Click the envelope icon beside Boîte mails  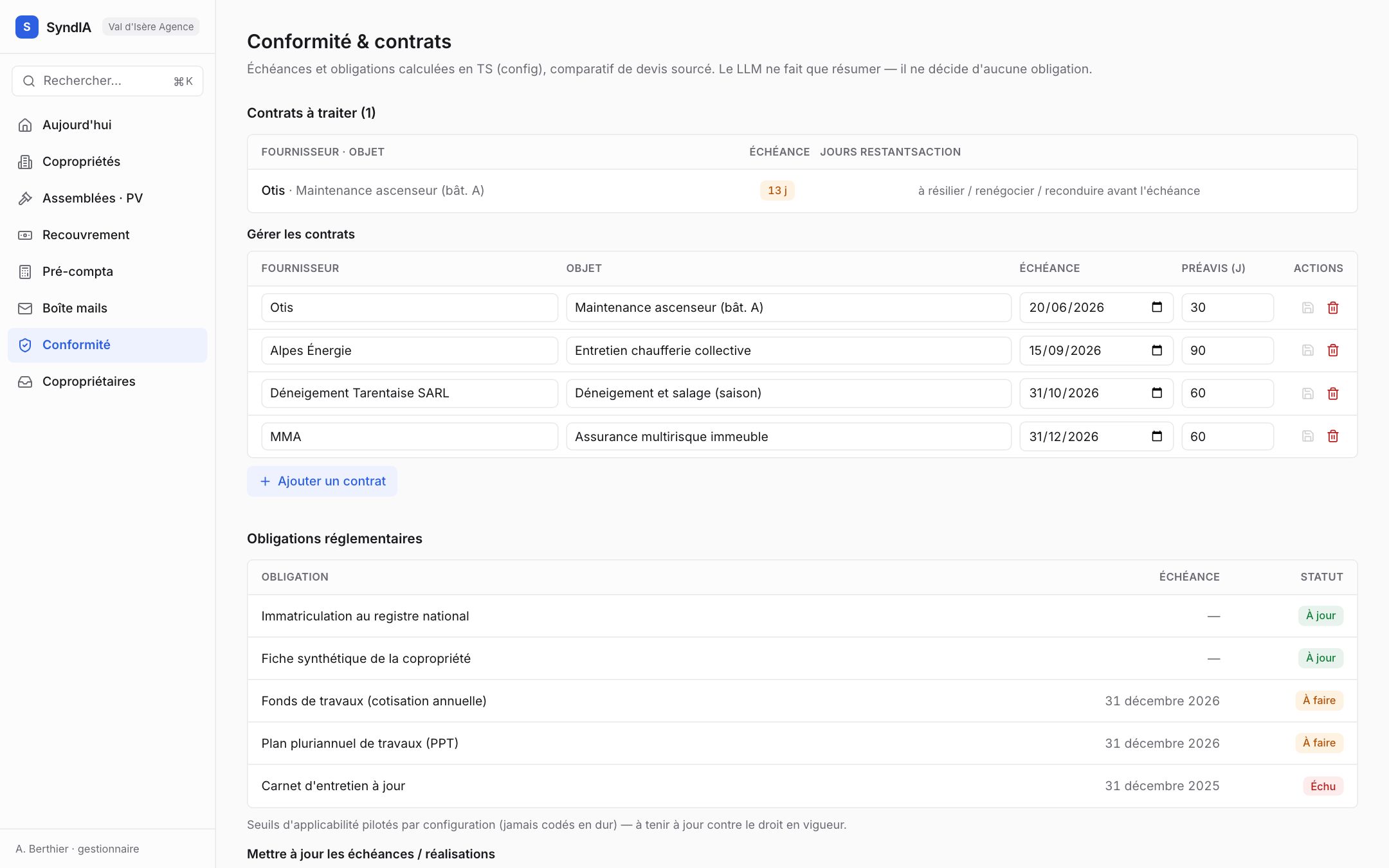25,308
